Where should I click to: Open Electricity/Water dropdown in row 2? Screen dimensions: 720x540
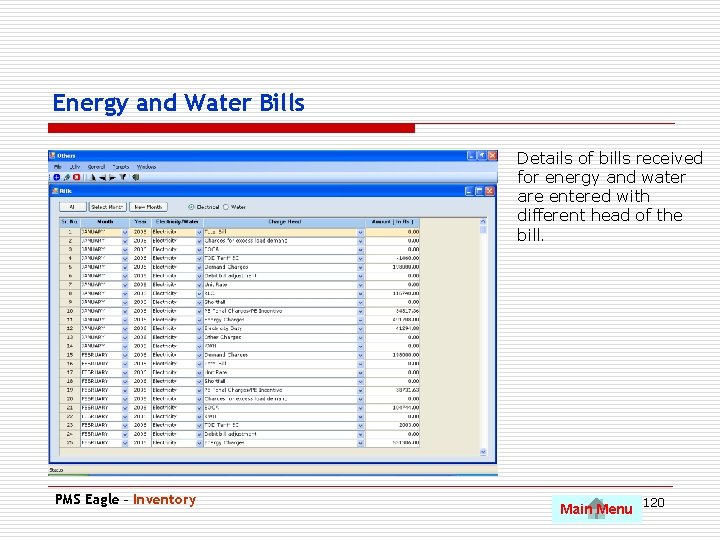(199, 241)
